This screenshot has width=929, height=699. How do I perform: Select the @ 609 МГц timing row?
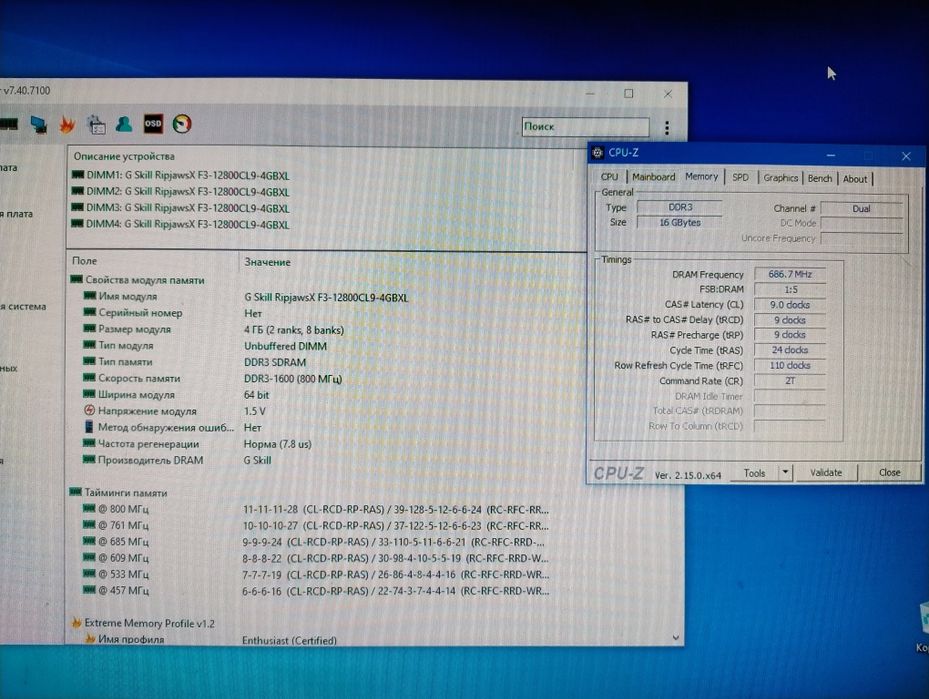pos(314,558)
